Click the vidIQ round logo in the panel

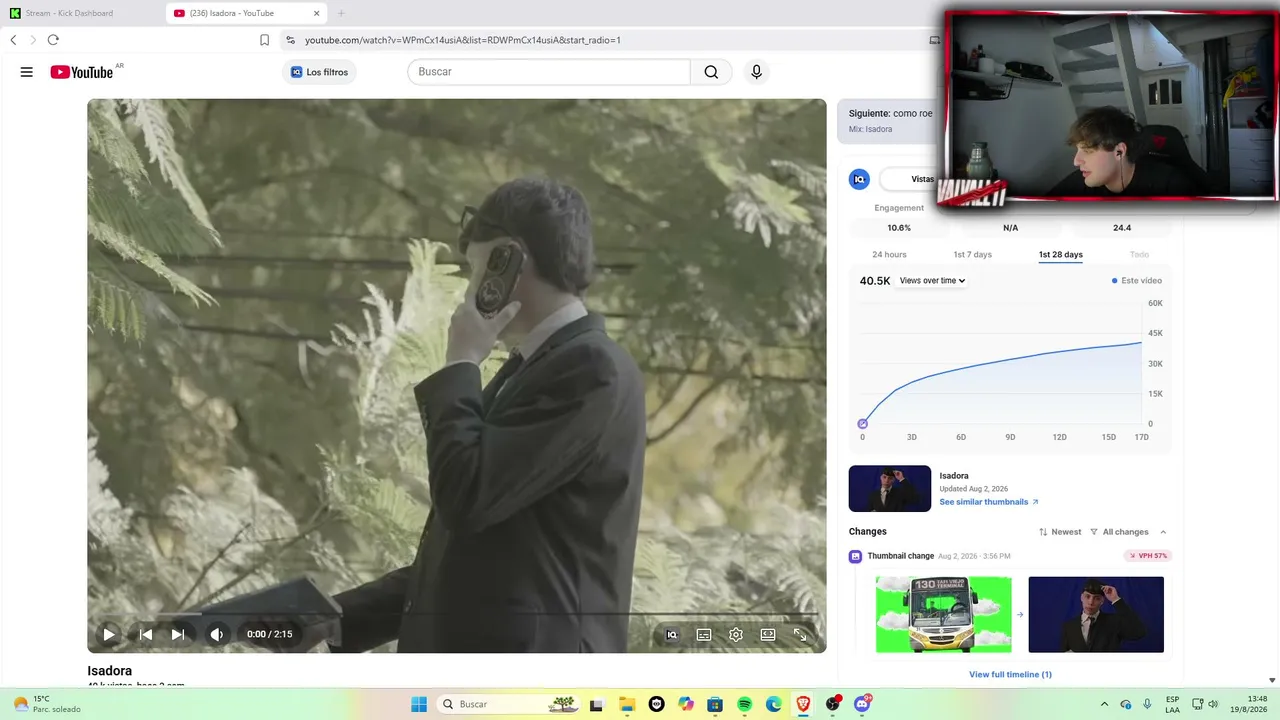[x=859, y=179]
